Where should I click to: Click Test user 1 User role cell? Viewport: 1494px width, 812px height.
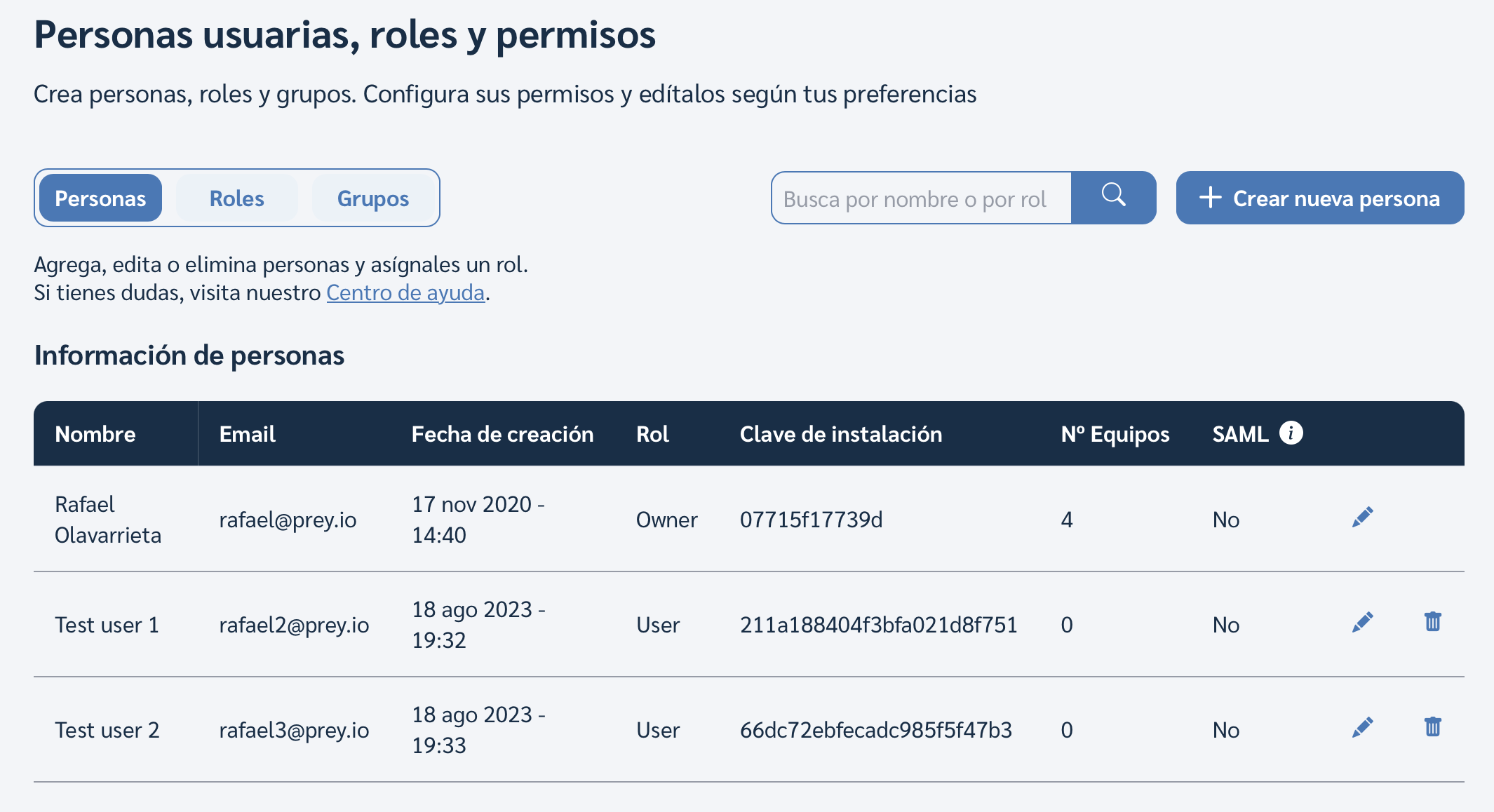658,625
